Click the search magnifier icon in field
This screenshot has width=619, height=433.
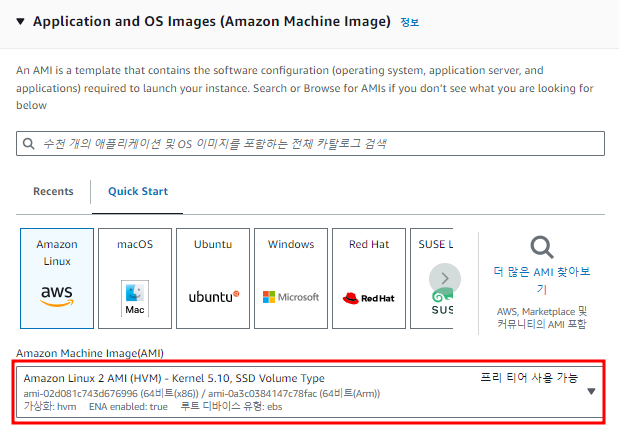point(28,144)
